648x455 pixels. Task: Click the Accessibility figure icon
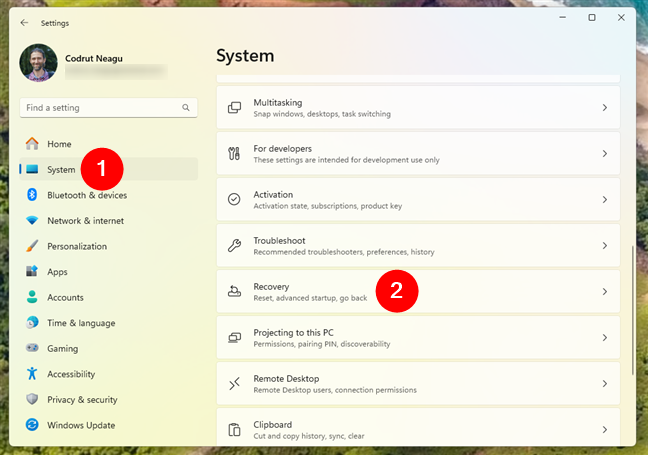tap(32, 374)
